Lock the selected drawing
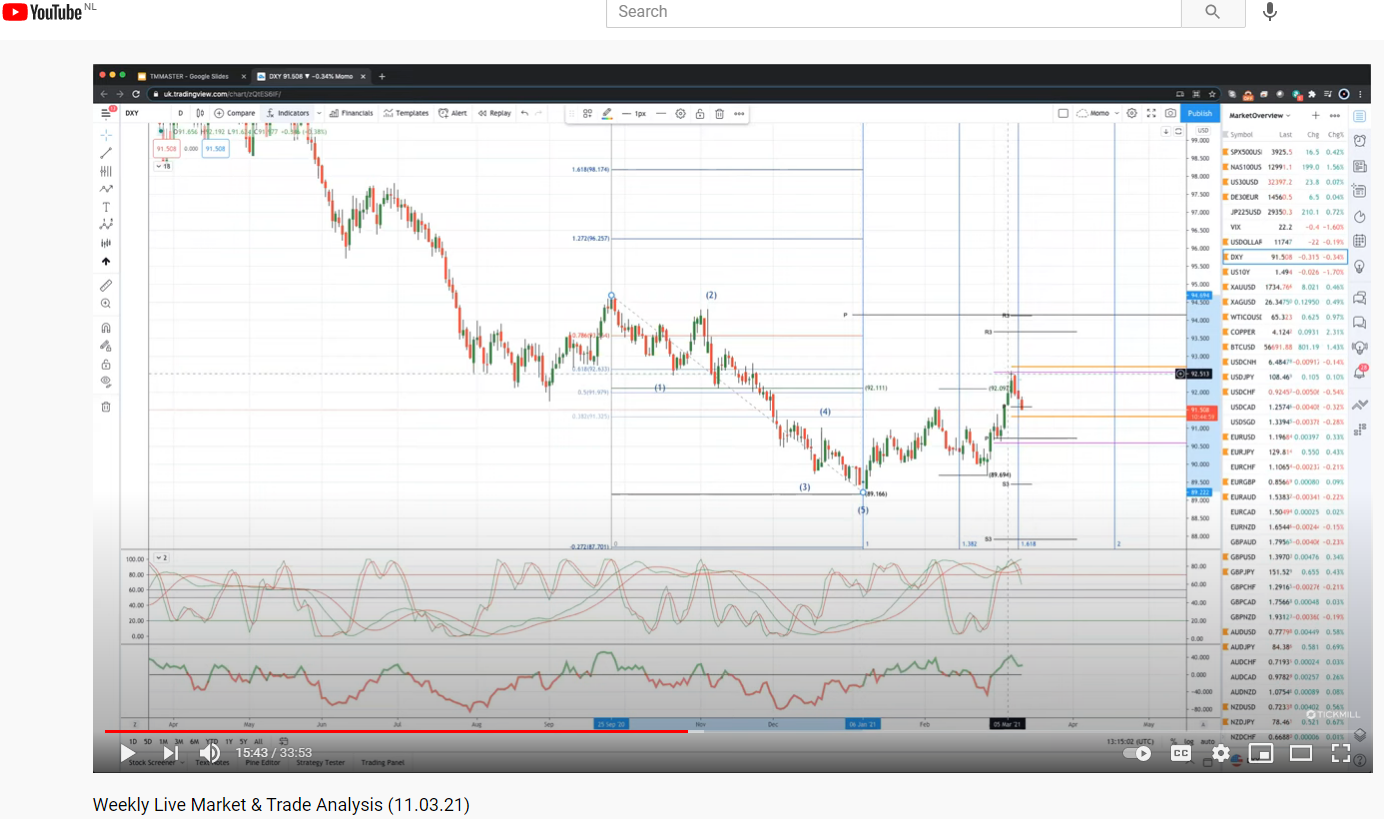The width and height of the screenshot is (1384, 819). click(x=700, y=113)
